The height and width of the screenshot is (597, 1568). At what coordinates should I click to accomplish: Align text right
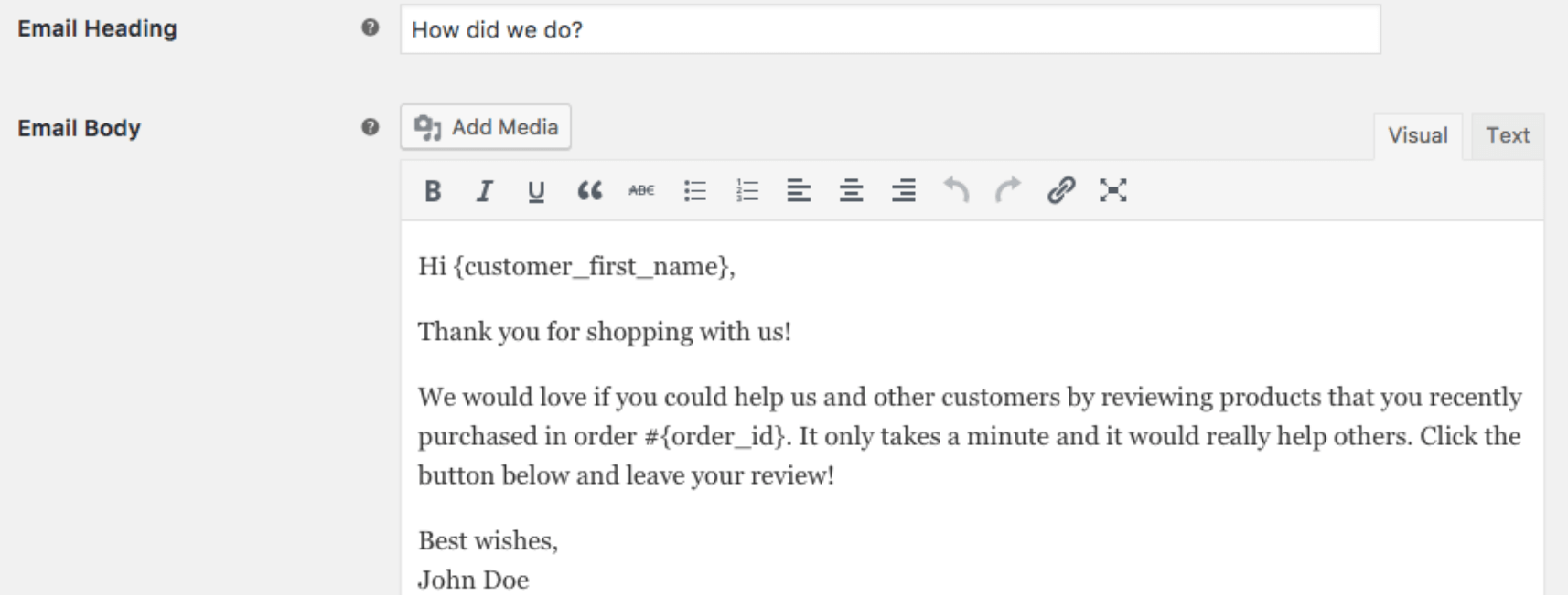click(904, 191)
